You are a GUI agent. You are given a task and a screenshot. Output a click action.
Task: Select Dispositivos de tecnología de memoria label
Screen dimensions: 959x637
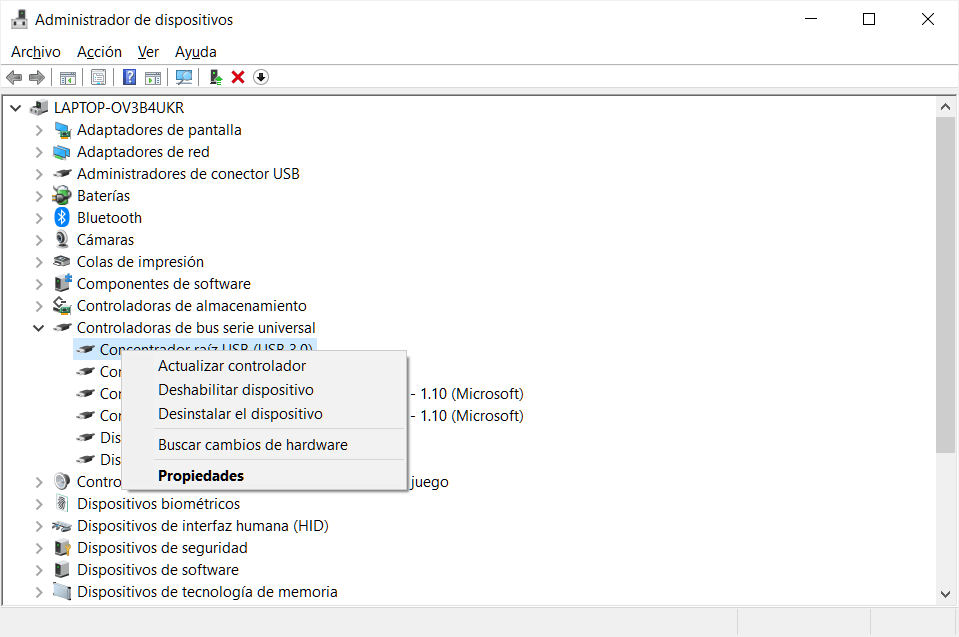click(207, 592)
